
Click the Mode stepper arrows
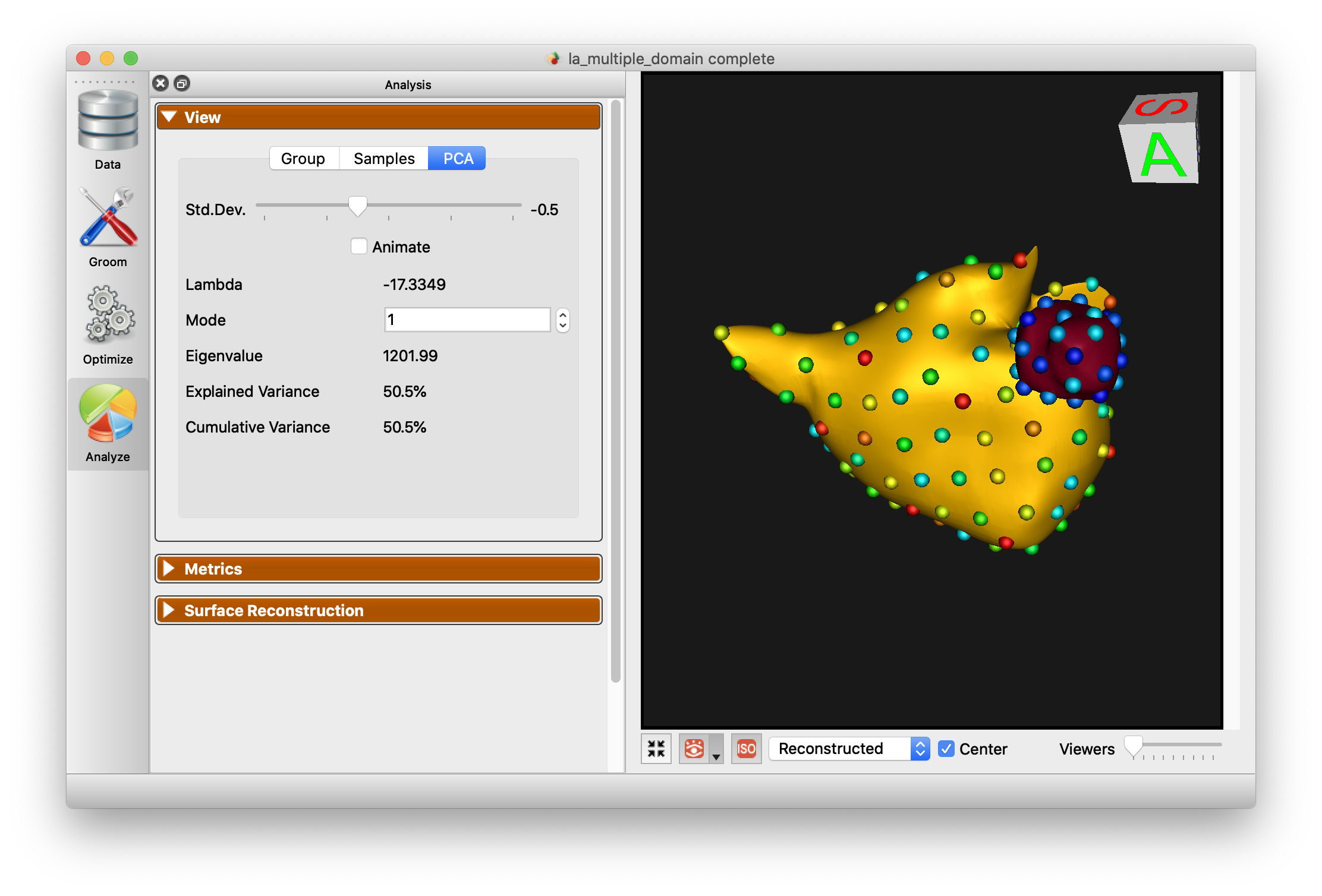pyautogui.click(x=563, y=320)
